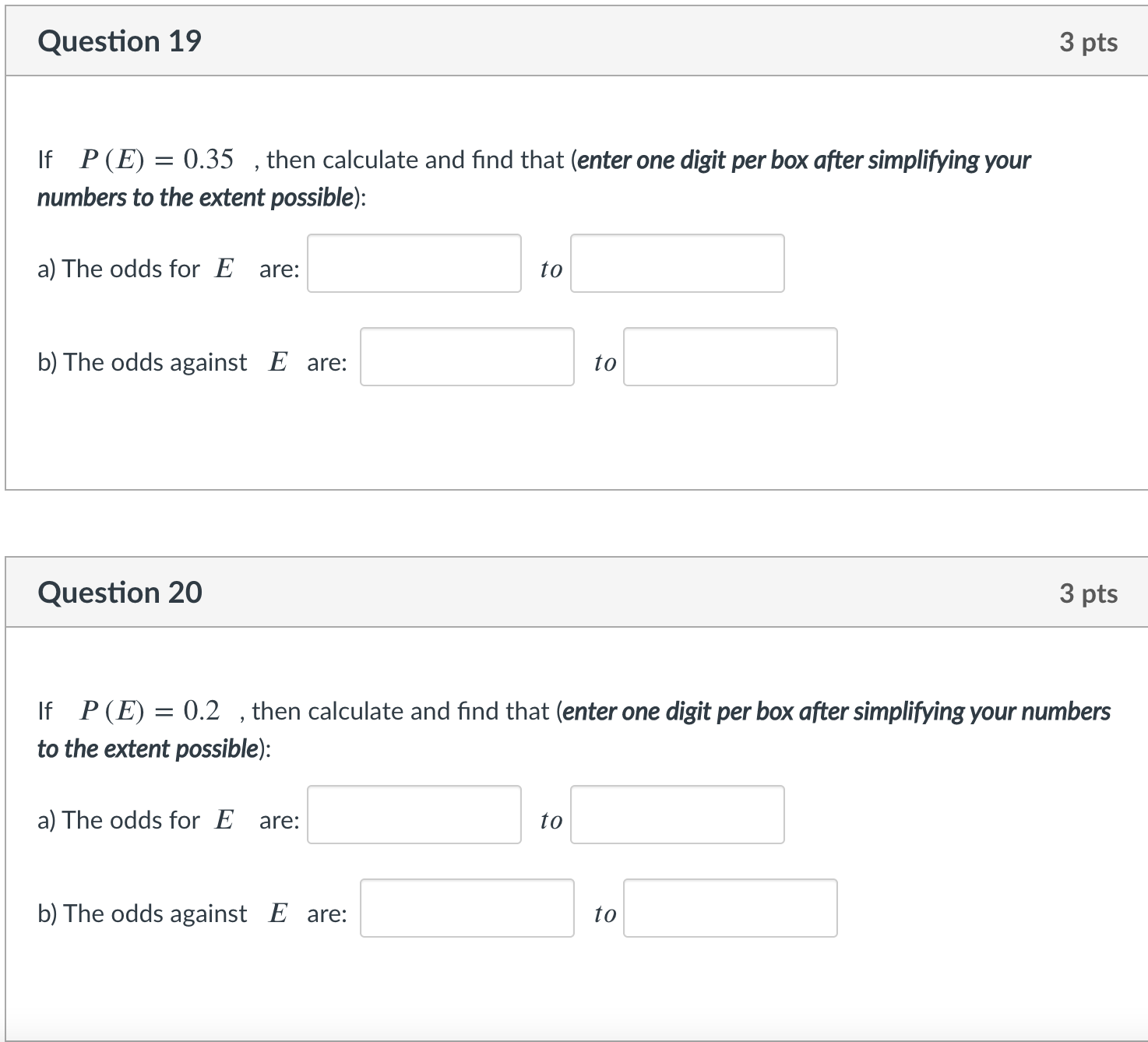Click the first odds-for numerator box in Question 19

414,264
